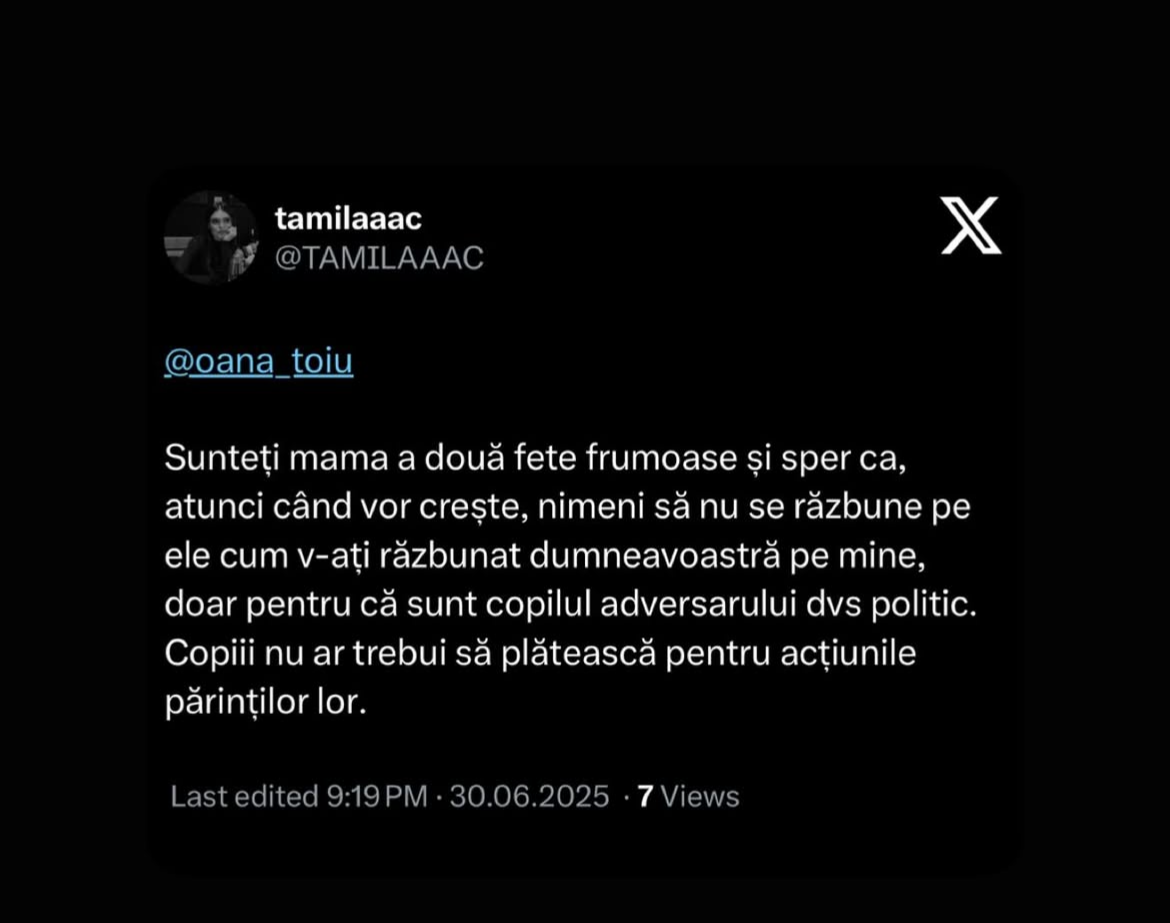This screenshot has height=923, width=1170.
Task: Open the tamilaaac profile avatar
Action: click(211, 238)
